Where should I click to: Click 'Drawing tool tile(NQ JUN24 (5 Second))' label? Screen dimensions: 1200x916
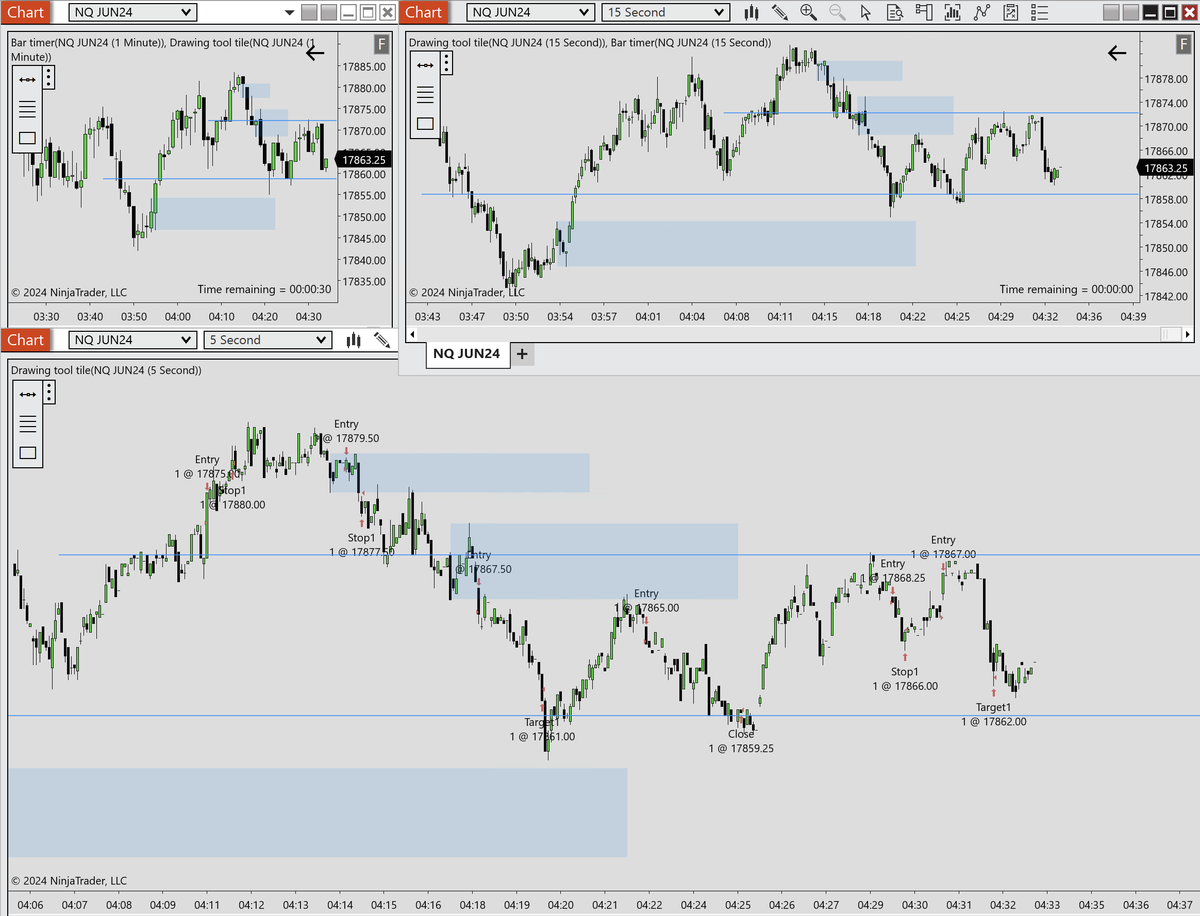point(106,370)
